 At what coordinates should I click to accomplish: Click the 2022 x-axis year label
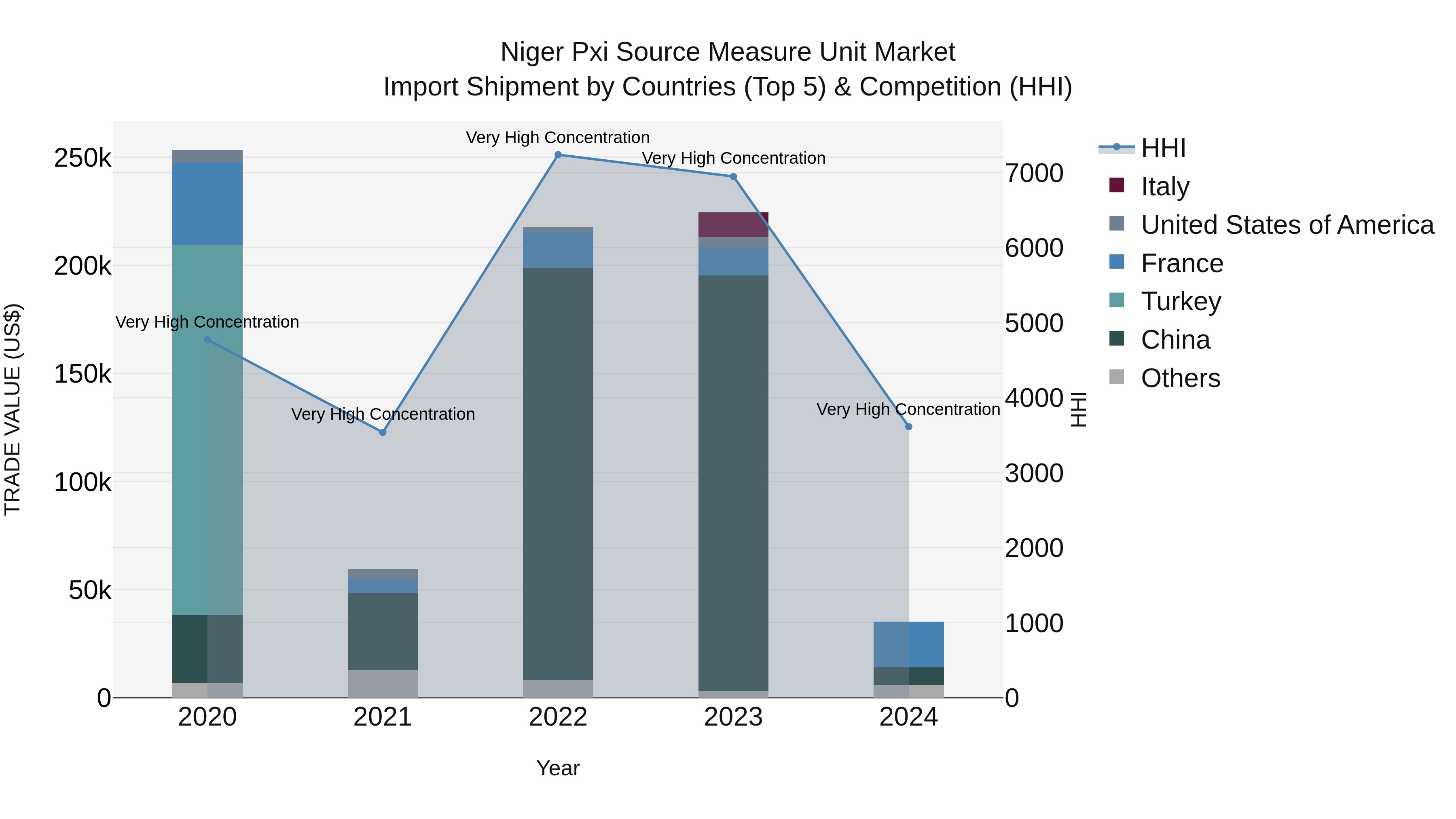point(558,717)
